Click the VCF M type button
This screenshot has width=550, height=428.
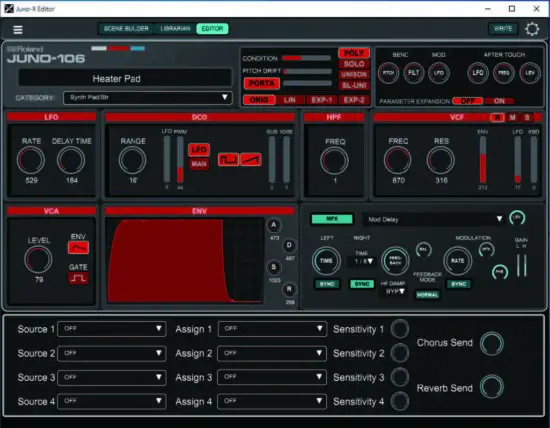pyautogui.click(x=512, y=117)
